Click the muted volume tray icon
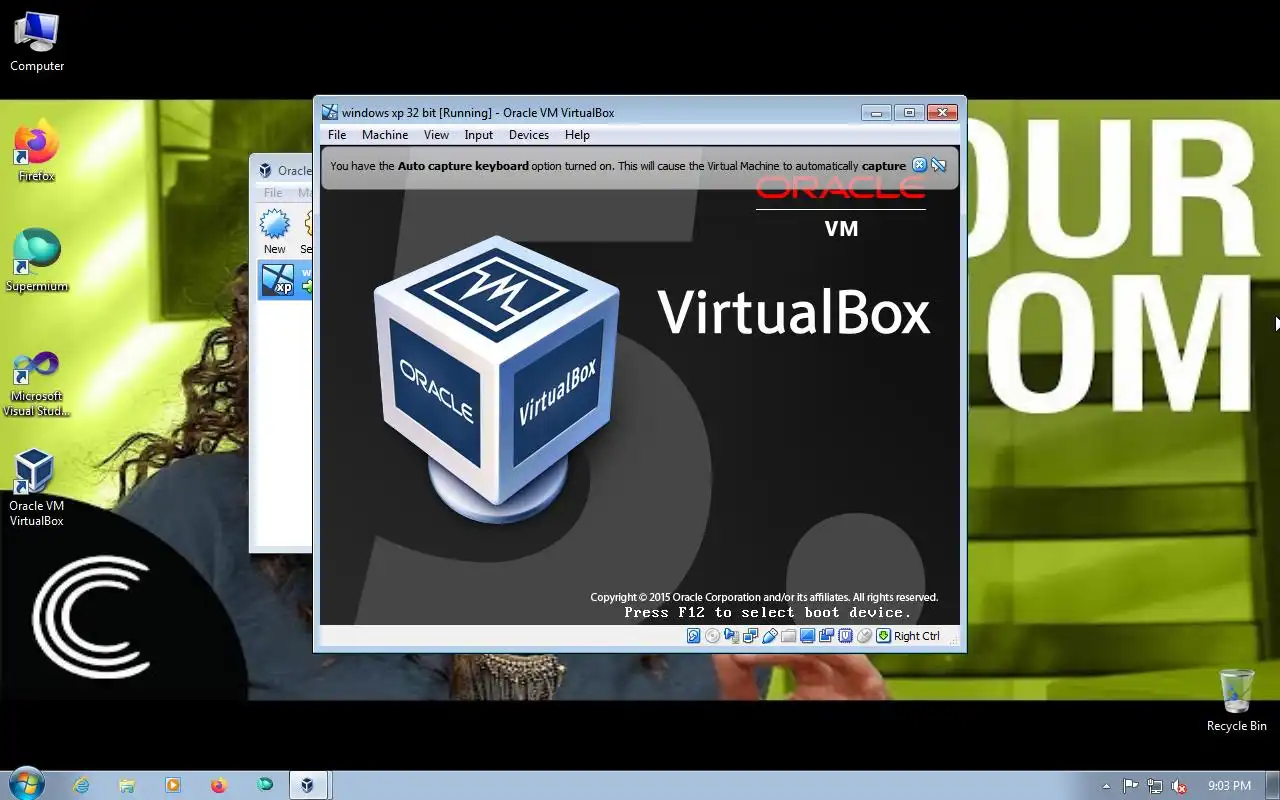Viewport: 1280px width, 800px height. [1180, 786]
